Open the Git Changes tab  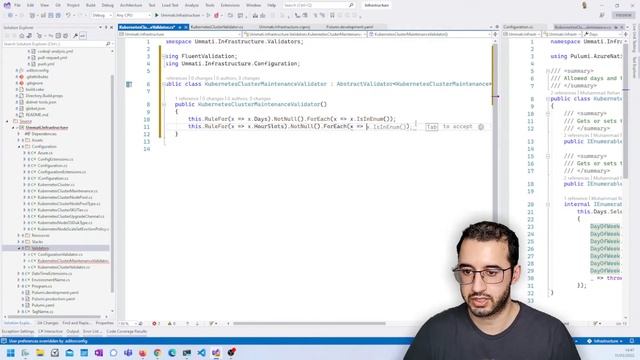tap(48, 323)
